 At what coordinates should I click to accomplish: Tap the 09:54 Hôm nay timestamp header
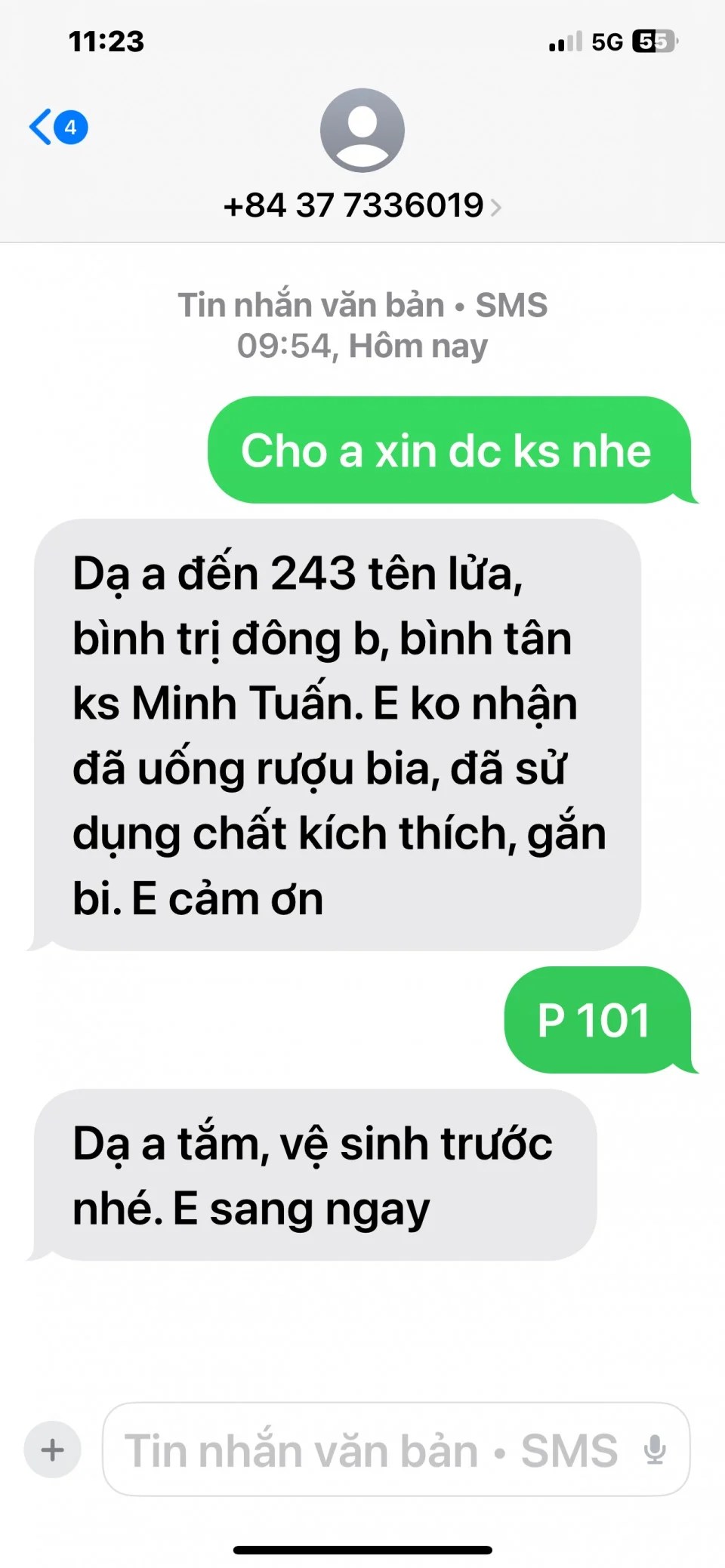click(x=362, y=346)
